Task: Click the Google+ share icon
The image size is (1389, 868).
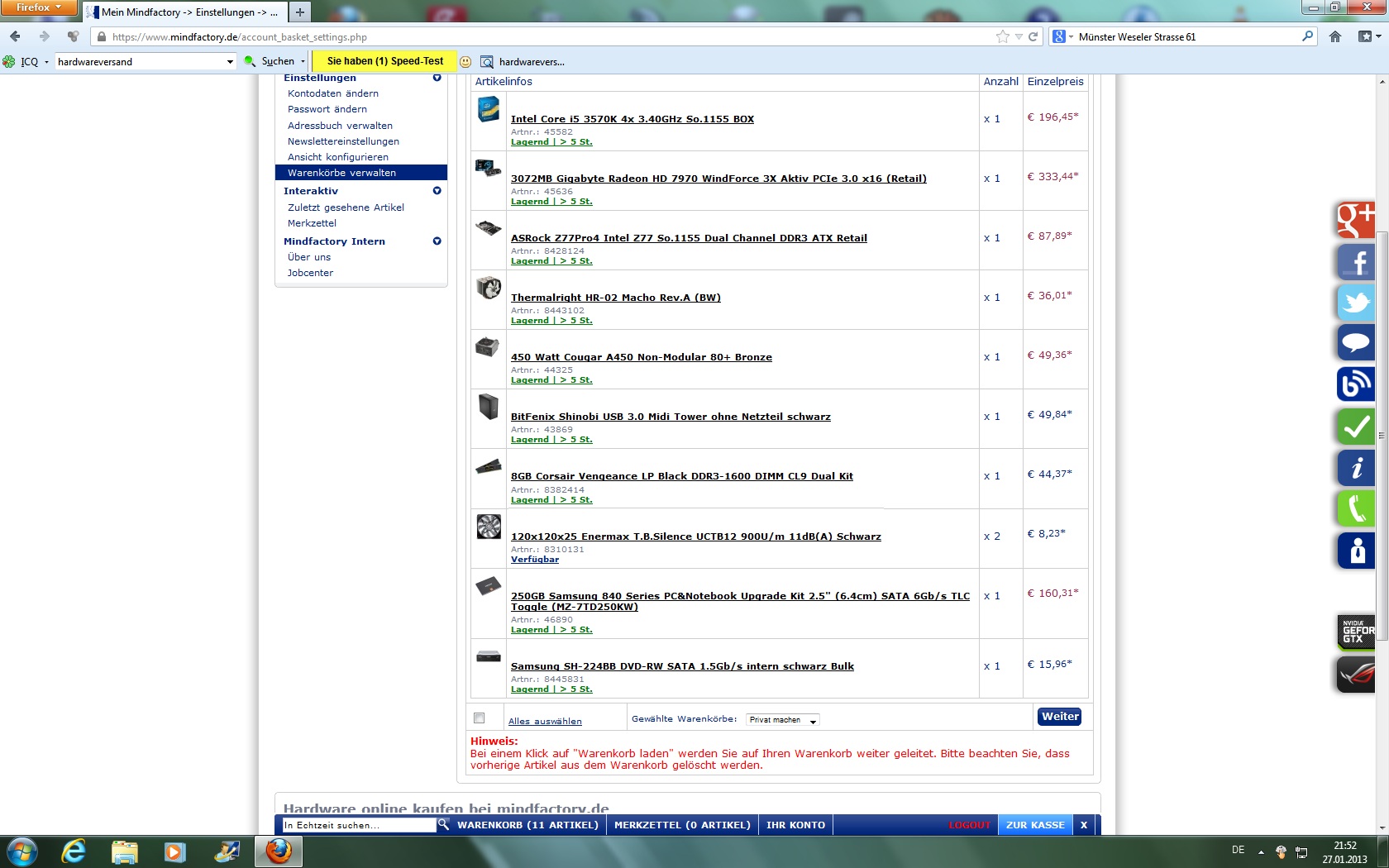Action: coord(1356,221)
